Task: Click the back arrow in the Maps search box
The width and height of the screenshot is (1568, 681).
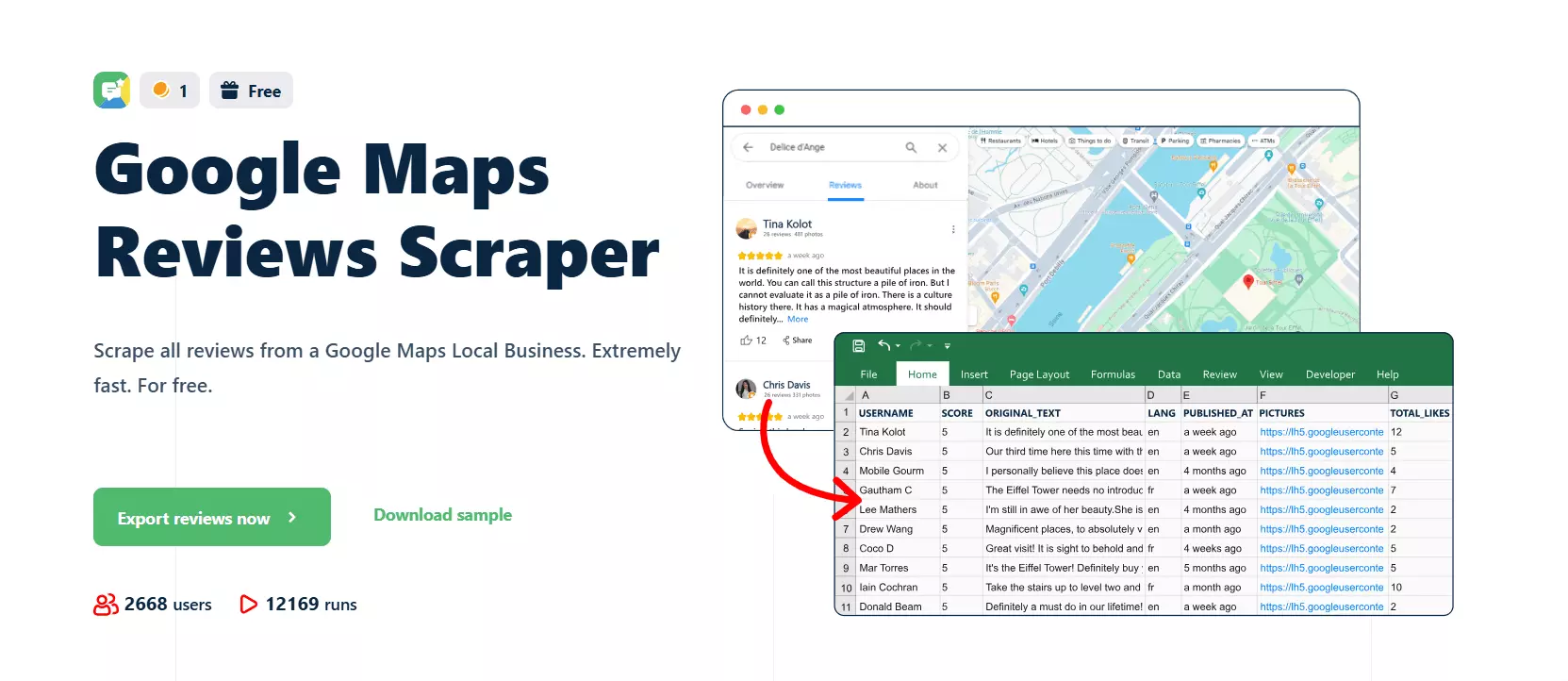Action: click(748, 147)
